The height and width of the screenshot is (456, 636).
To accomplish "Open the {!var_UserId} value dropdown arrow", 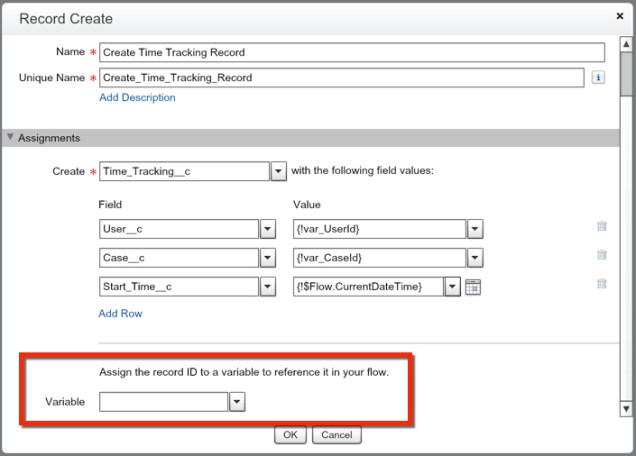I will pyautogui.click(x=475, y=229).
